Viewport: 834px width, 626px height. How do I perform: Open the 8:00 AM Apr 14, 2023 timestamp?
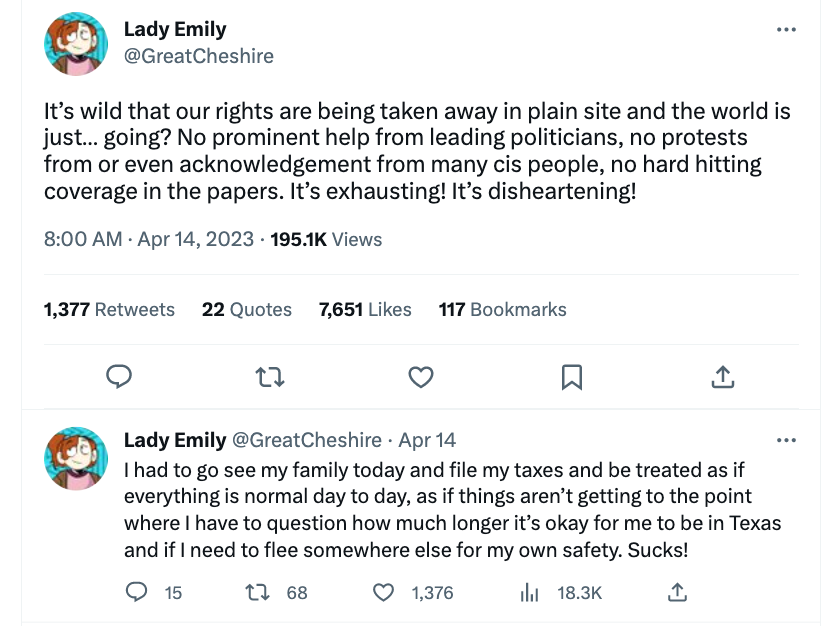click(x=149, y=239)
